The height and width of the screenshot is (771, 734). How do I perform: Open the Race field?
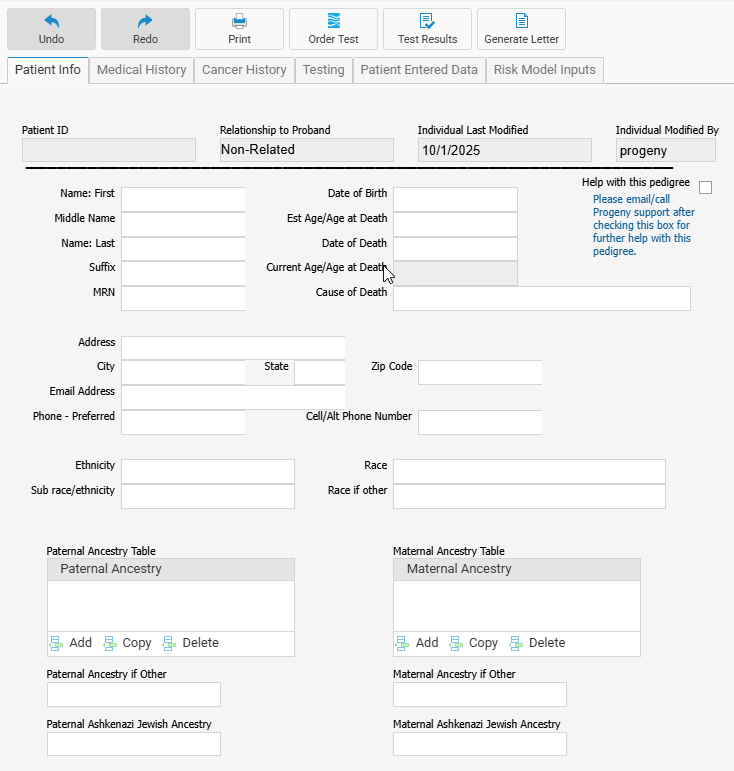click(x=528, y=471)
